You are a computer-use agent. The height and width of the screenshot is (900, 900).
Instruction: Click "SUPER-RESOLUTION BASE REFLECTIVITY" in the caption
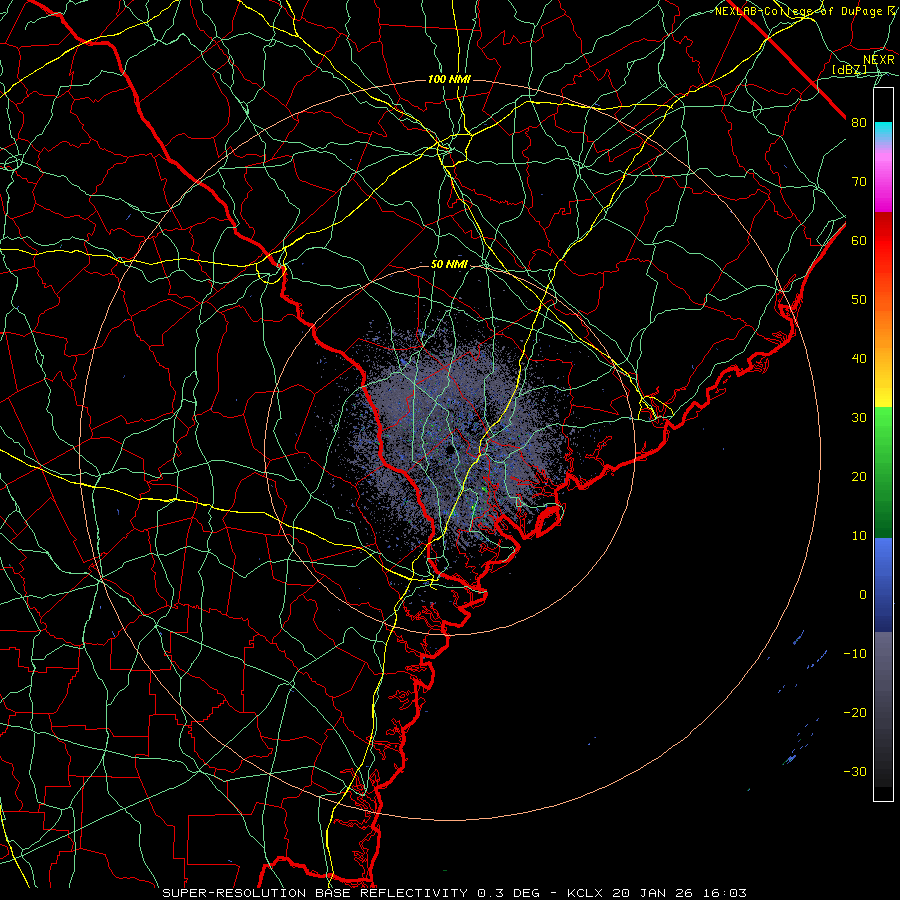(315, 893)
